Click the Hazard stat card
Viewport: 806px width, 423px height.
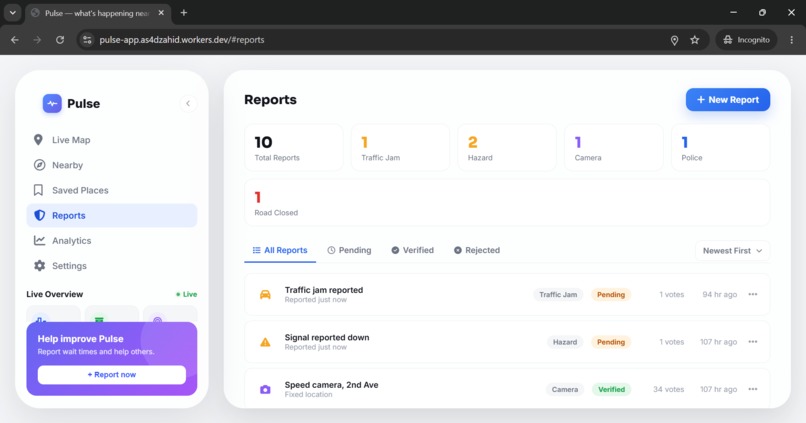[x=507, y=148]
